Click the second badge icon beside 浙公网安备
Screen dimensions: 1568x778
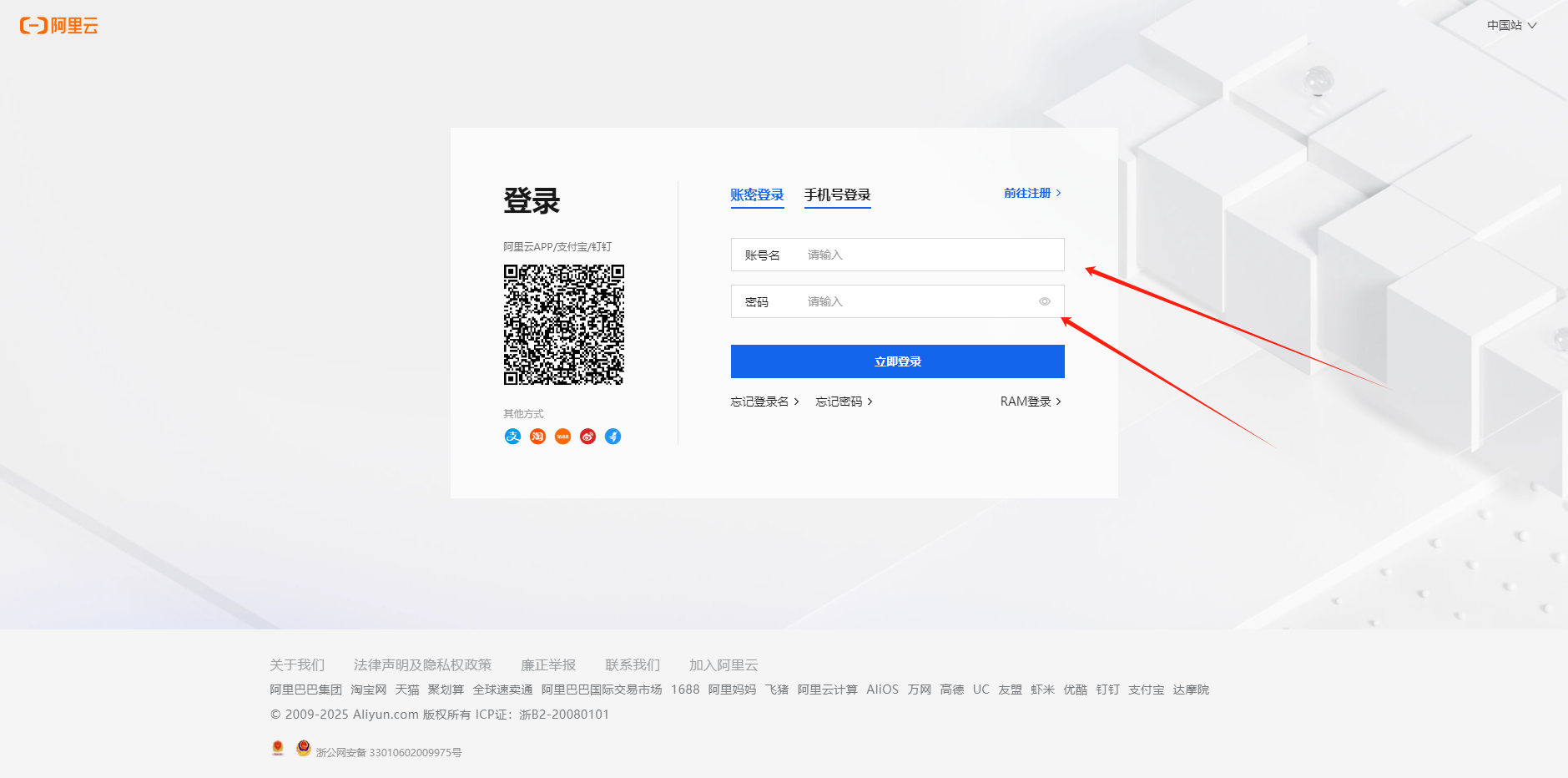(x=303, y=748)
